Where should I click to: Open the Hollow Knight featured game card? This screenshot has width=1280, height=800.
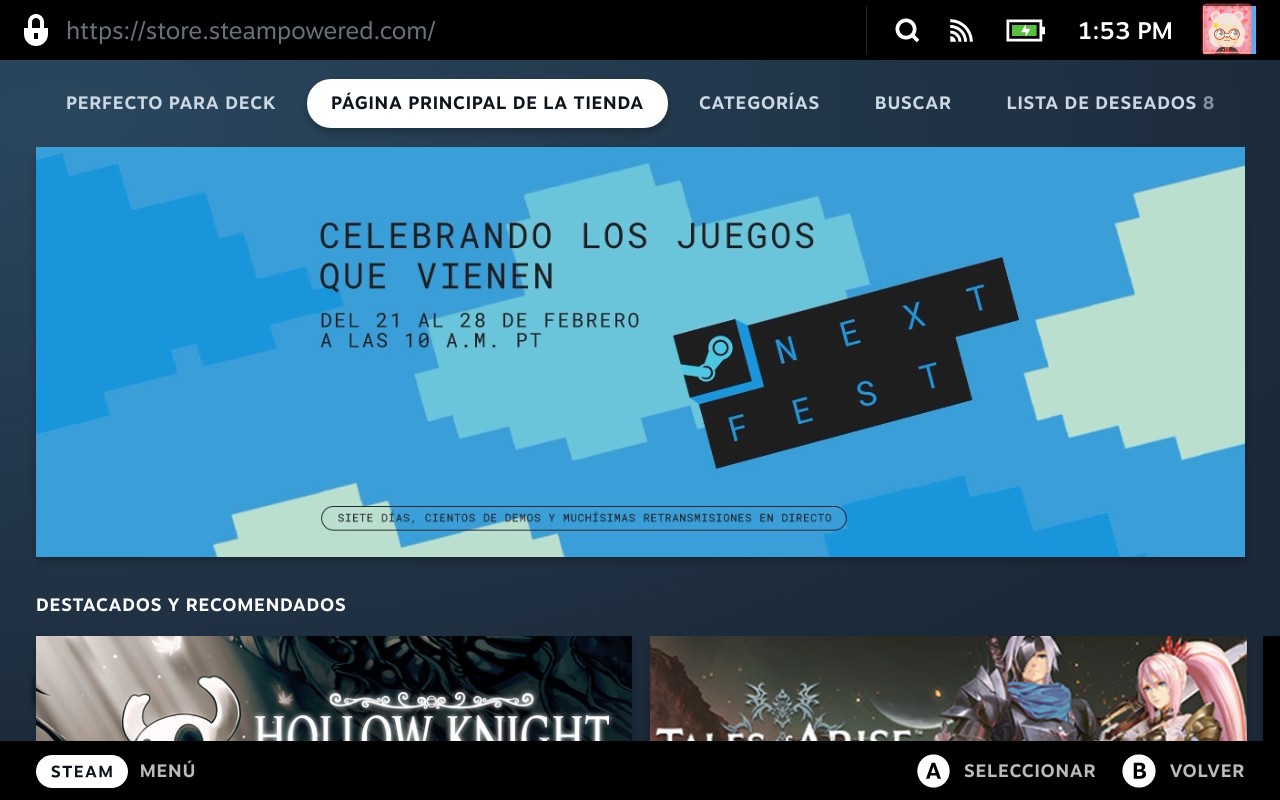click(x=334, y=688)
